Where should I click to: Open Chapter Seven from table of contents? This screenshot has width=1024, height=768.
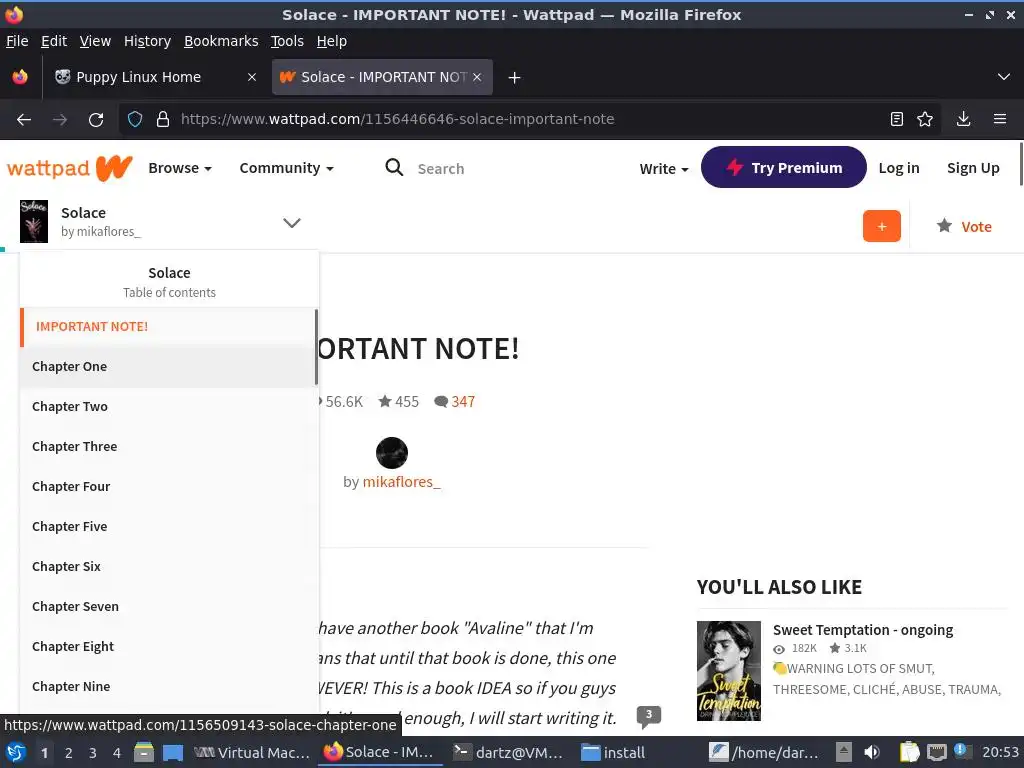(x=168, y=606)
